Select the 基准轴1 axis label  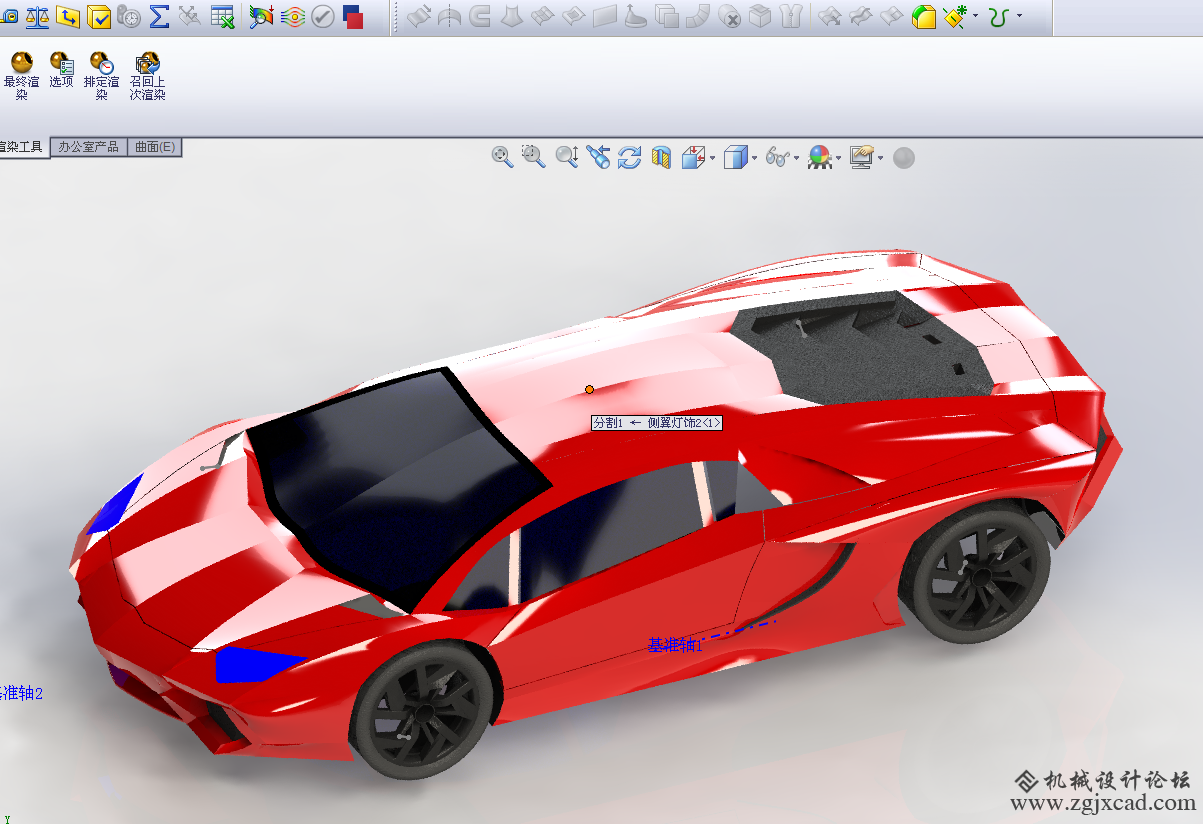[675, 645]
